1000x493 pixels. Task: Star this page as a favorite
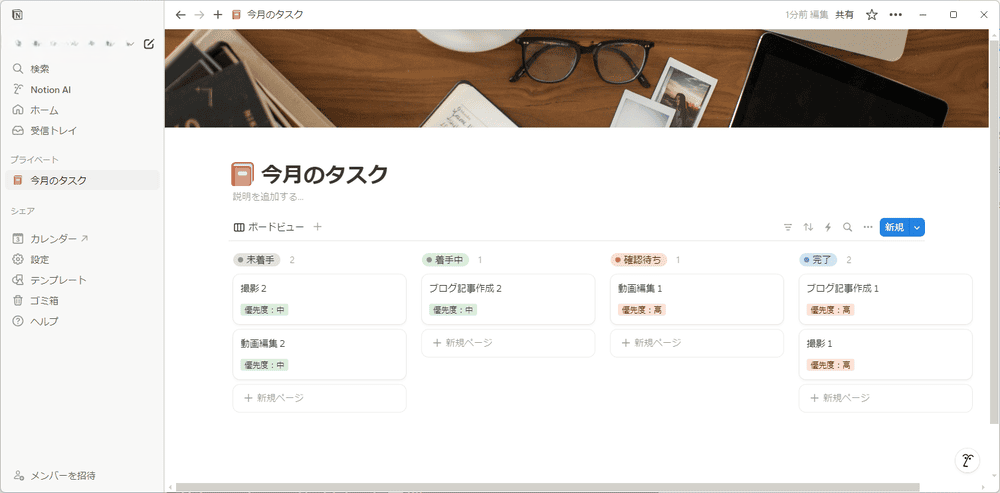point(872,15)
